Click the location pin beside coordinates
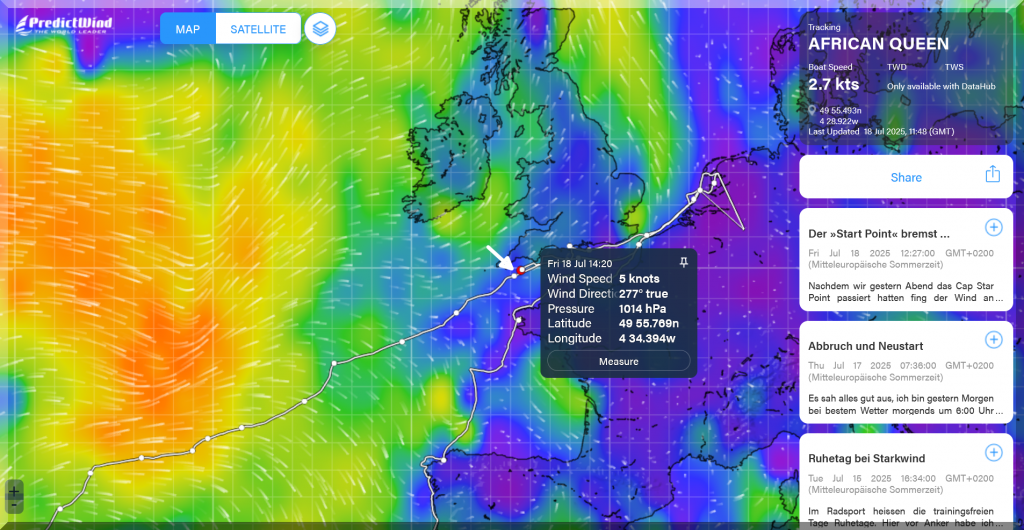 coord(812,110)
